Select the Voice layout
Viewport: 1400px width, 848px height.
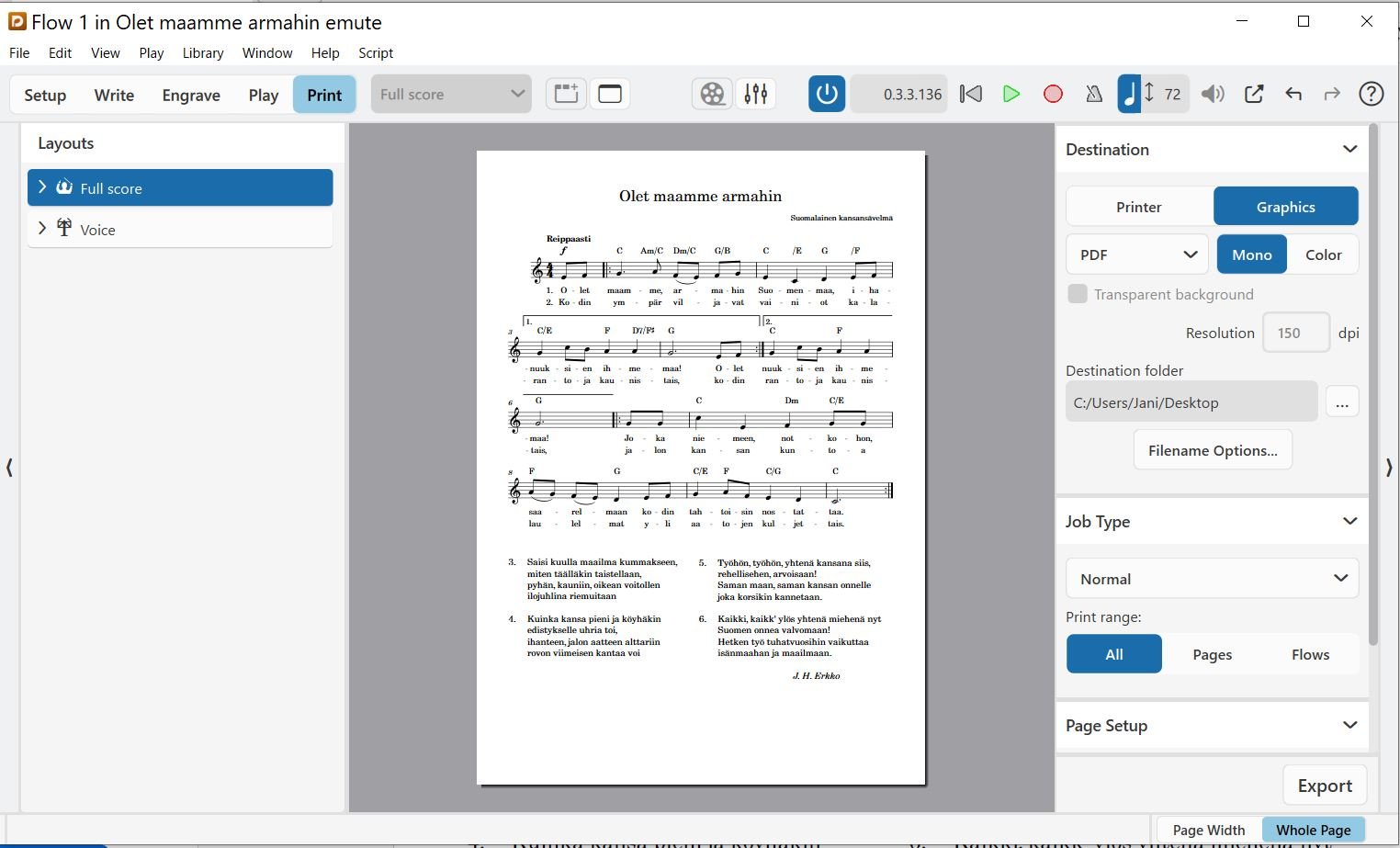pos(180,229)
